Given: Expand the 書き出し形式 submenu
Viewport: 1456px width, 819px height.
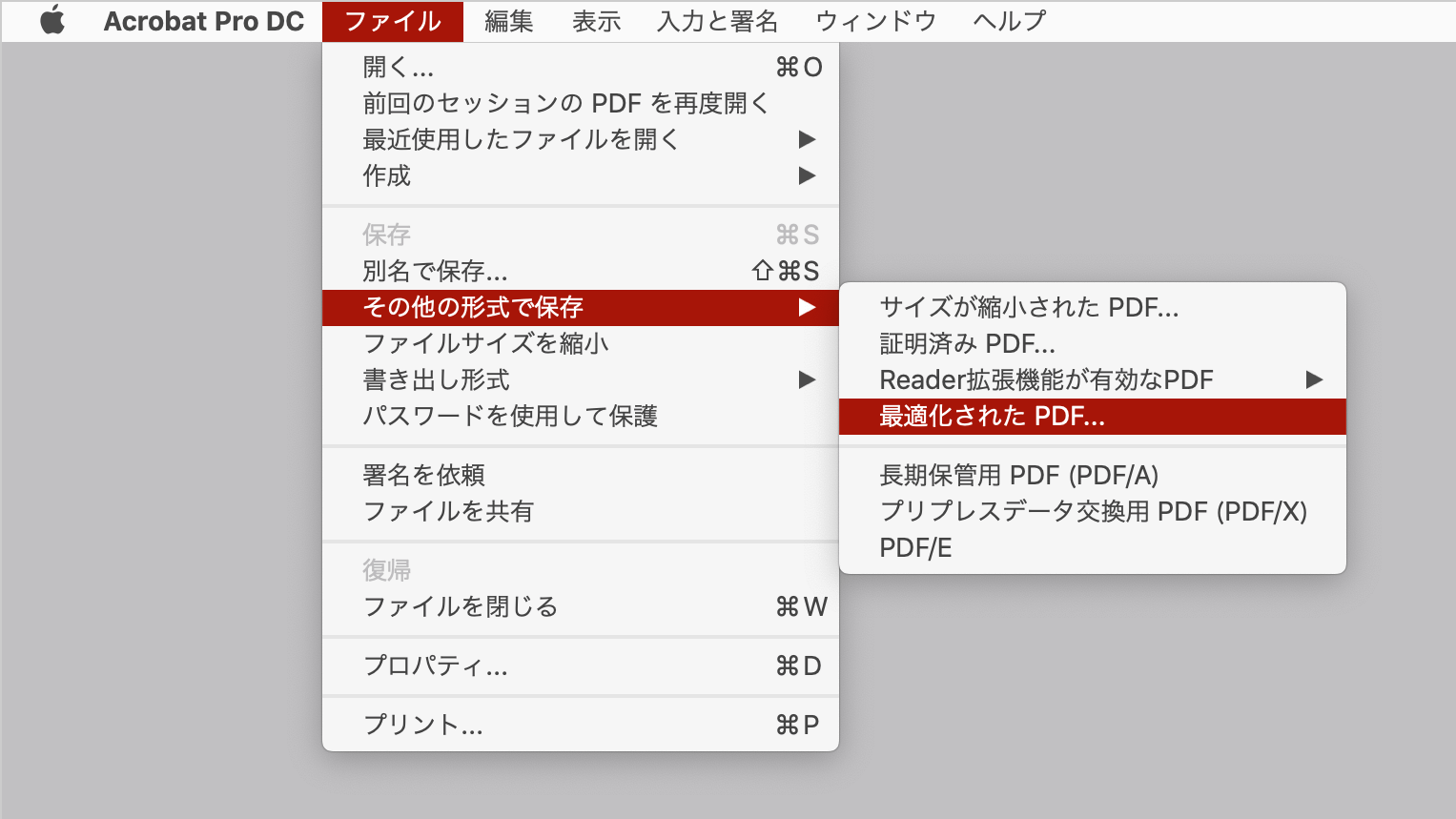Looking at the screenshot, I should [x=581, y=379].
